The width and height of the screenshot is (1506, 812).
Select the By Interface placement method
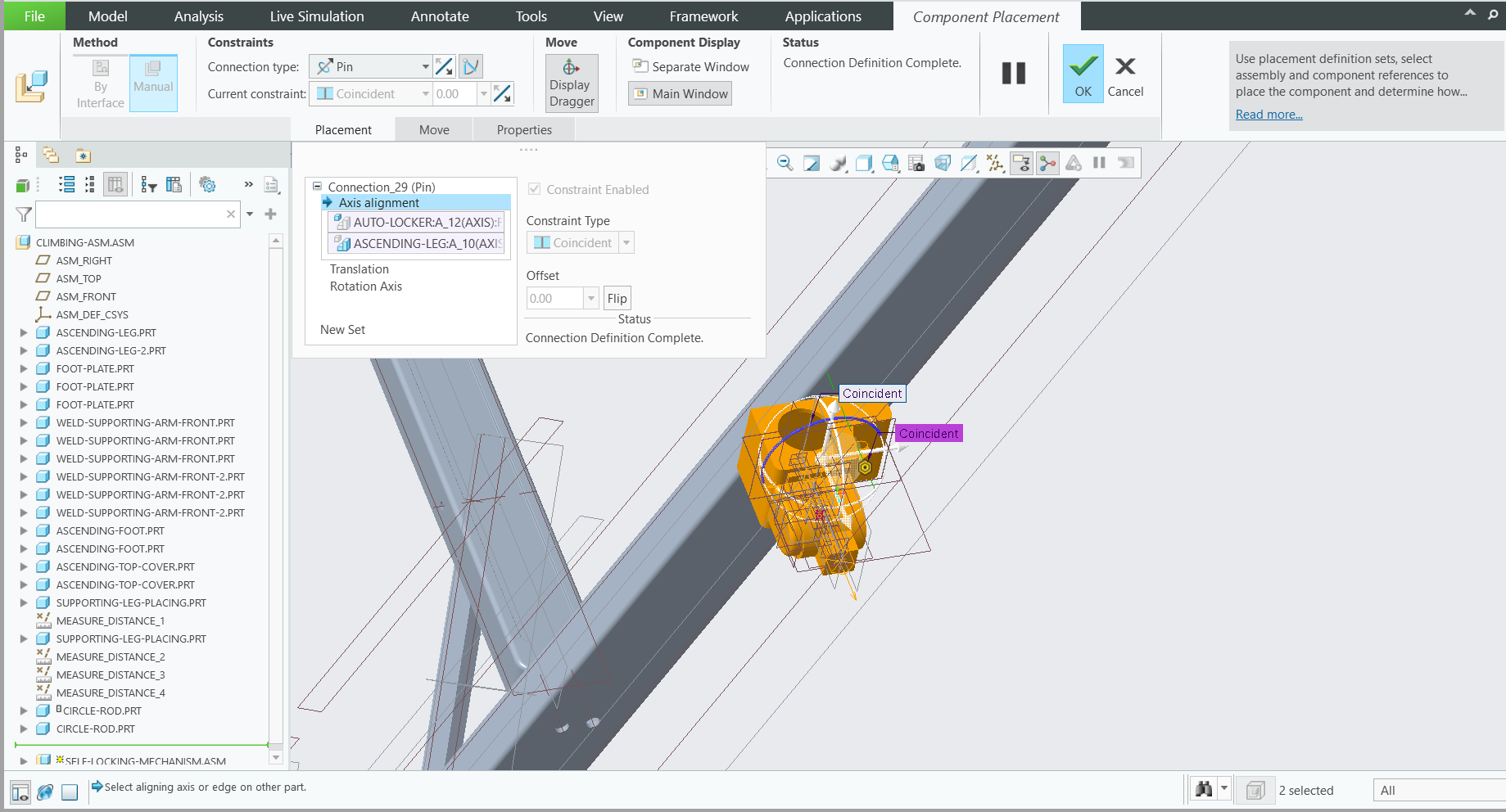pyautogui.click(x=99, y=83)
